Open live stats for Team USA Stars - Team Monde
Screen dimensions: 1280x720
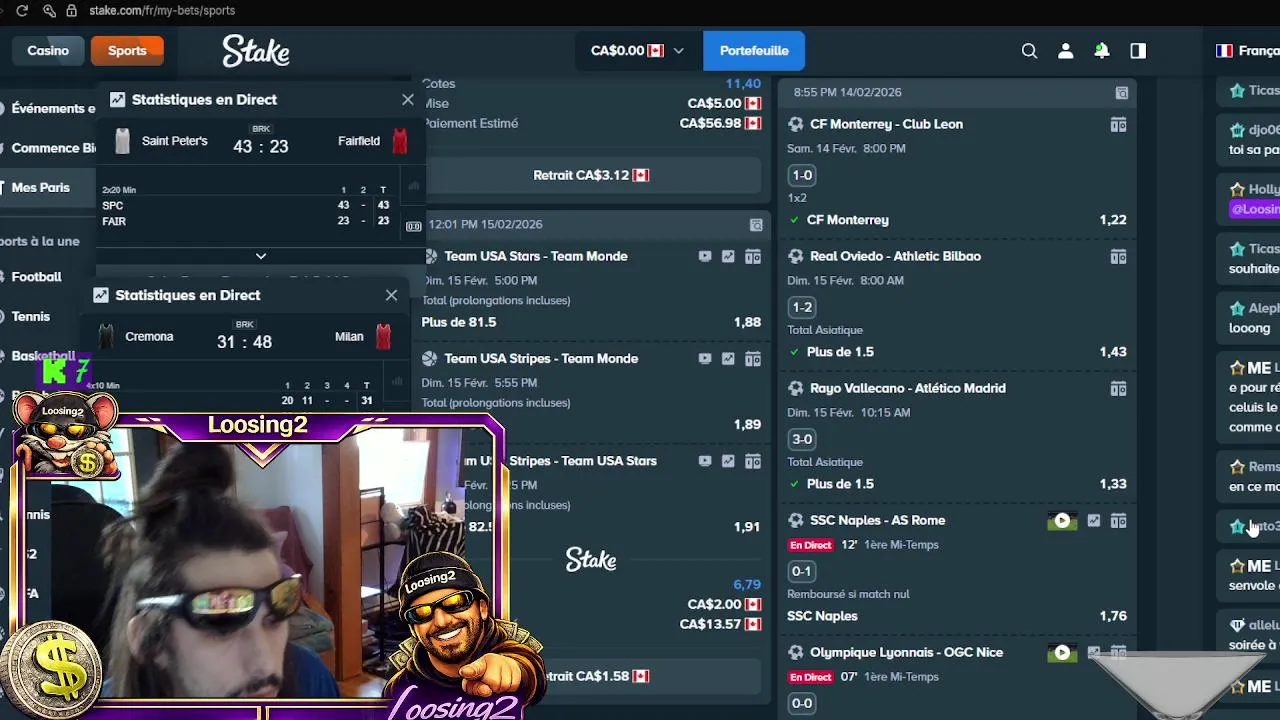[728, 257]
